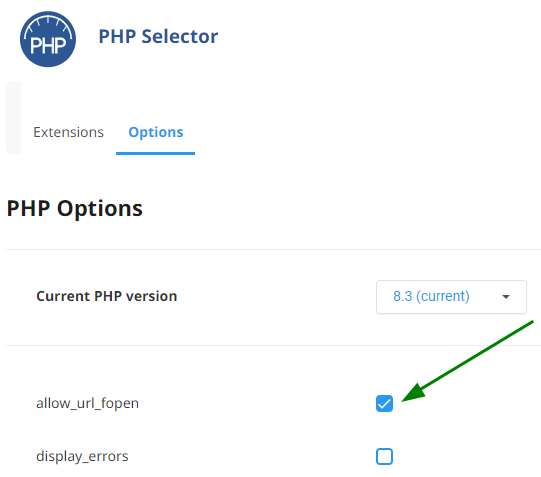Select the 8.3 (current) version text
Image resolution: width=541 pixels, height=477 pixels.
tap(431, 296)
